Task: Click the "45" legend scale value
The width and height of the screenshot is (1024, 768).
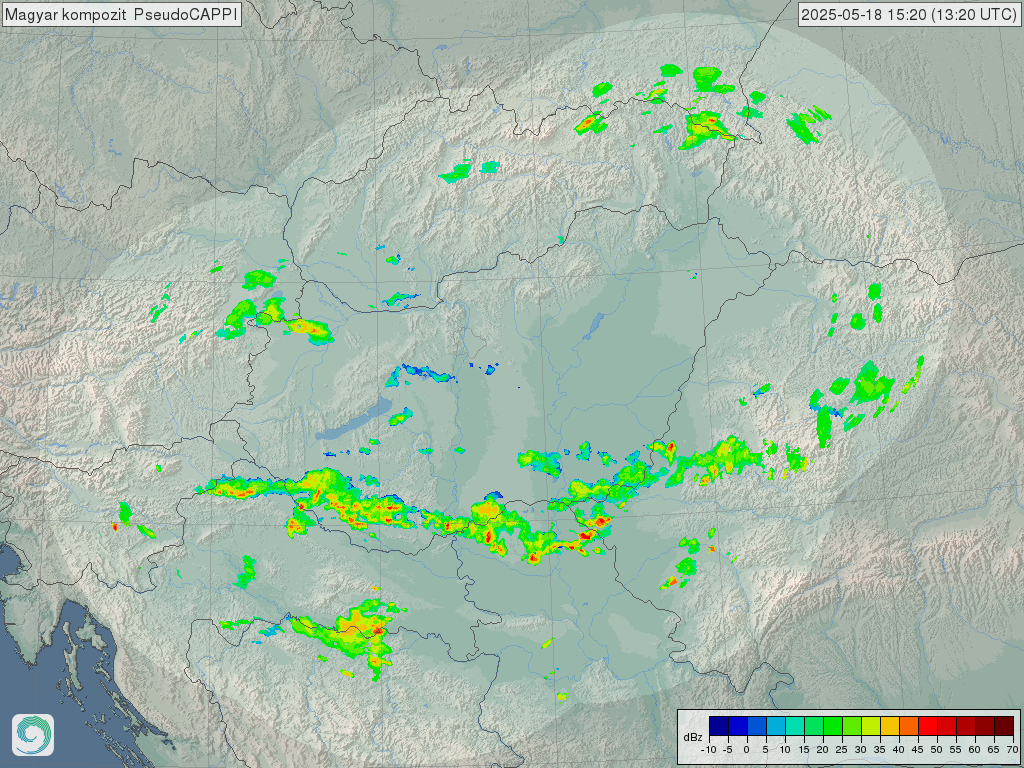Action: point(918,750)
